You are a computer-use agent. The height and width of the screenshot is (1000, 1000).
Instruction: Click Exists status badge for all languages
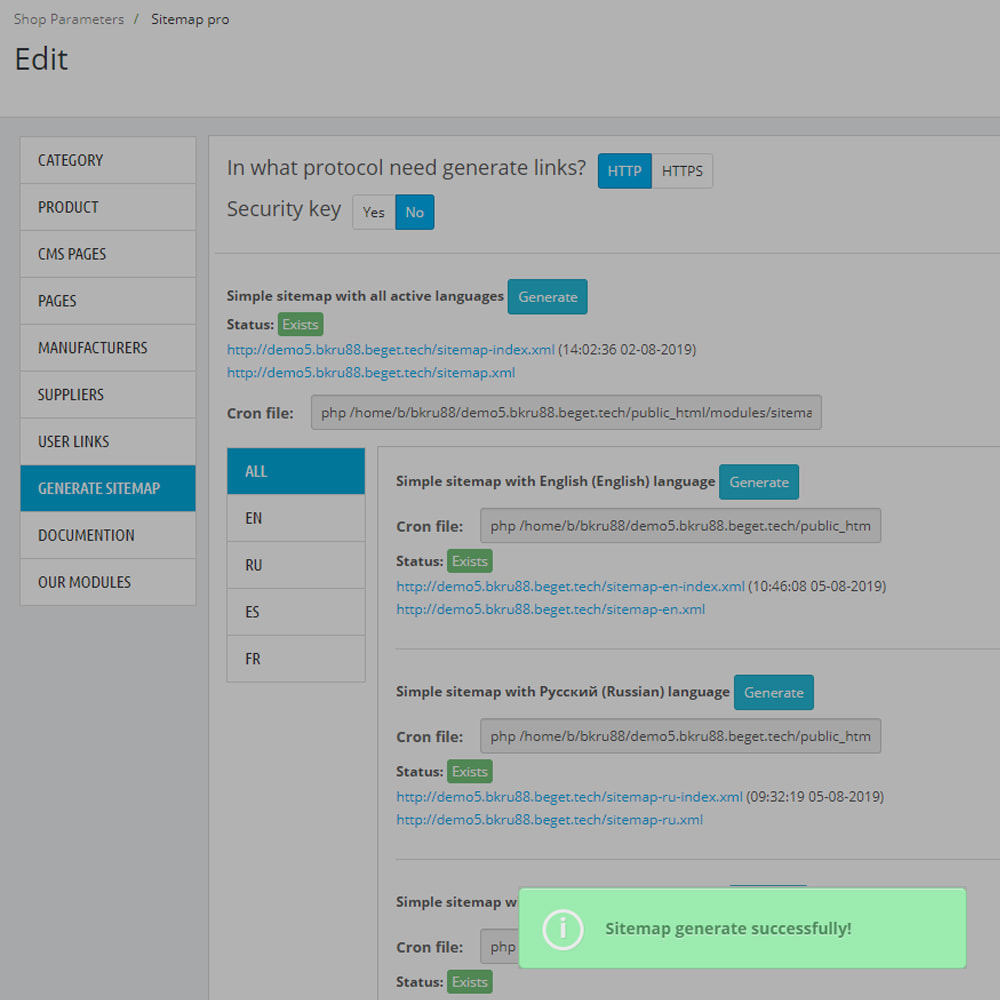[300, 325]
